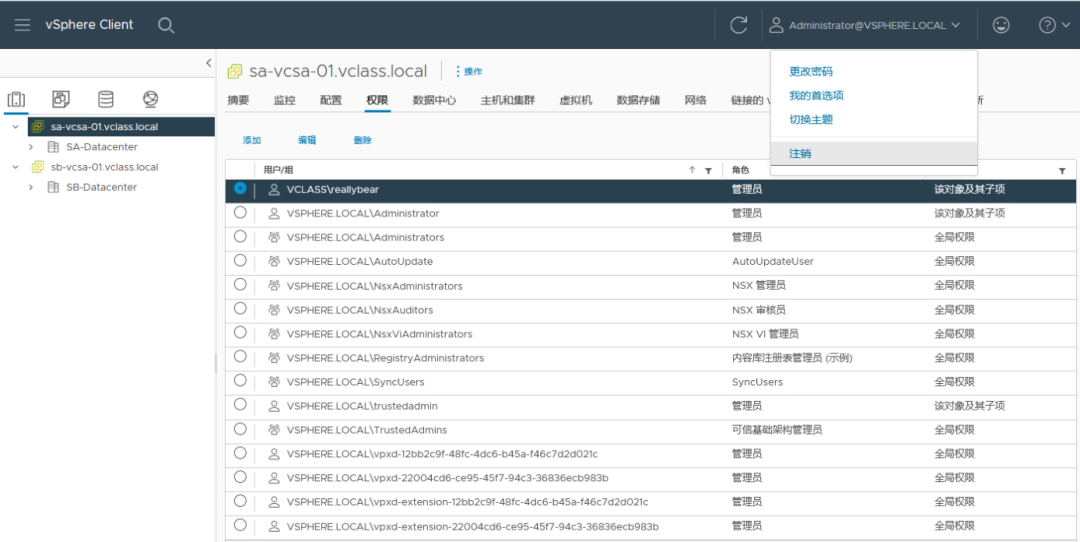The height and width of the screenshot is (542, 1080).
Task: Open the 数据存储 tab
Action: point(638,100)
